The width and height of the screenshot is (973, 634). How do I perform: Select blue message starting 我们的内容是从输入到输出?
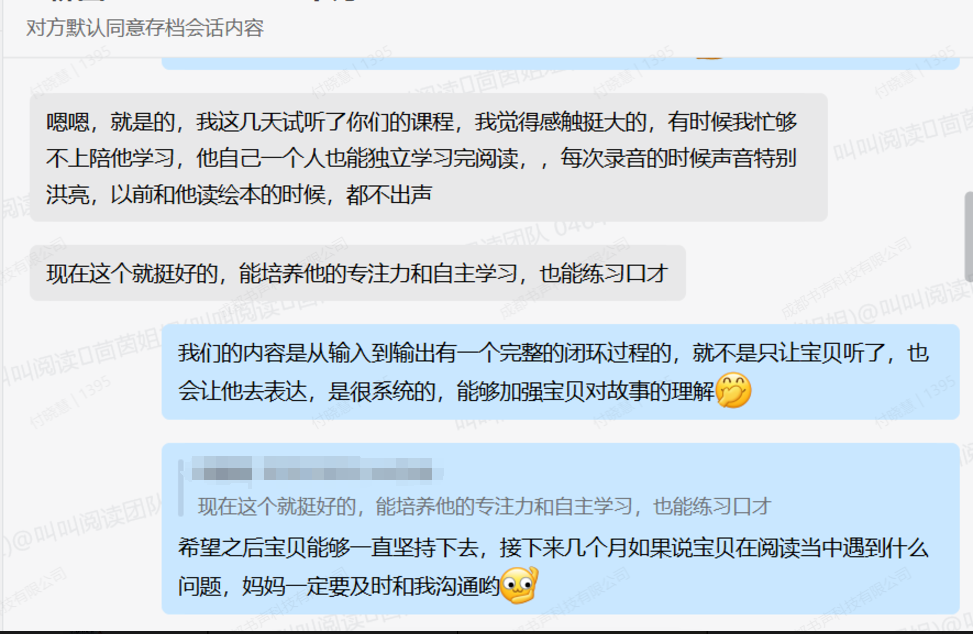tap(560, 372)
